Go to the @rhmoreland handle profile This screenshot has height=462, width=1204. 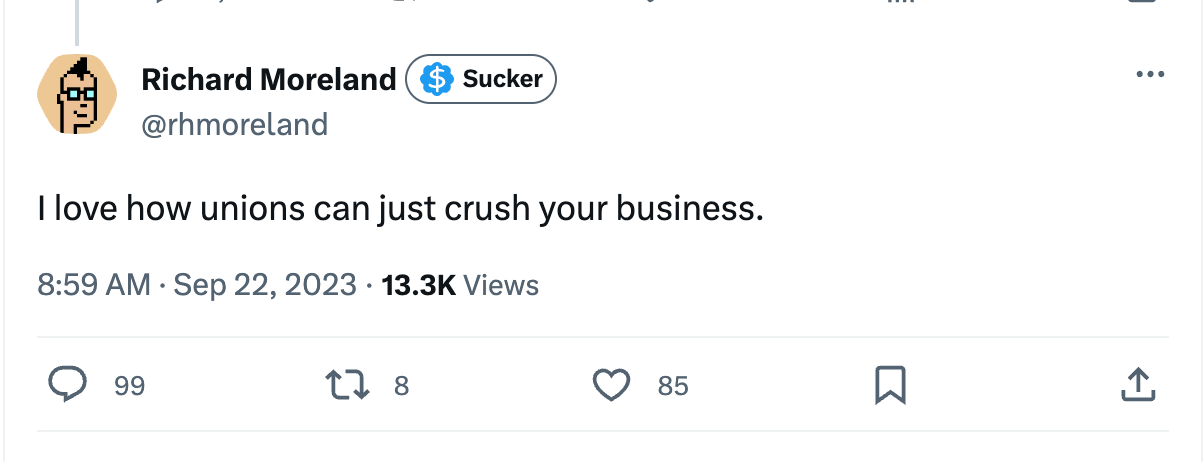[235, 124]
